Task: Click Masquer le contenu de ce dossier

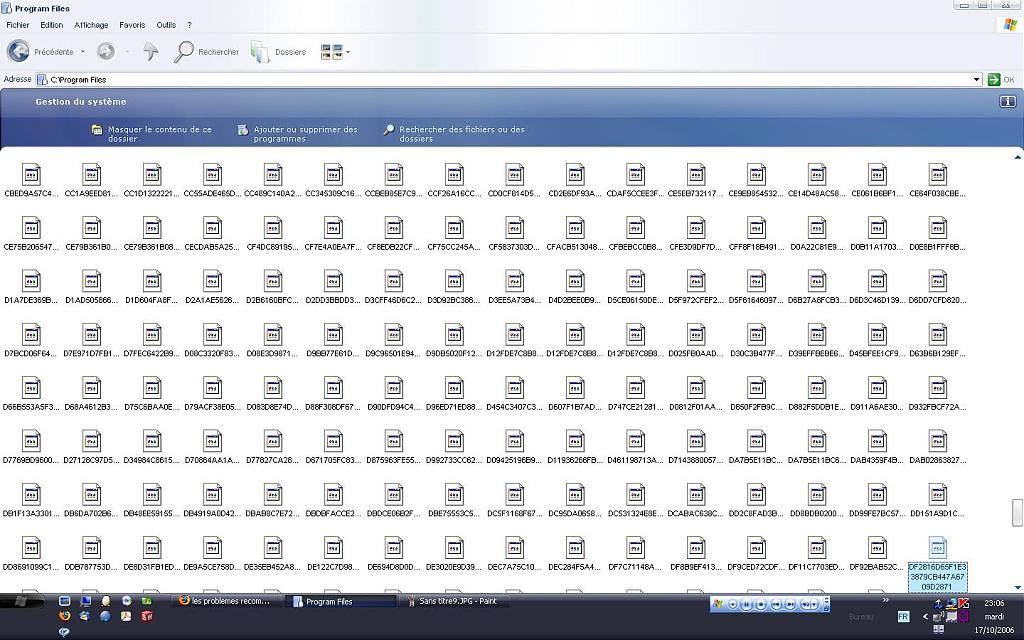Action: click(152, 134)
